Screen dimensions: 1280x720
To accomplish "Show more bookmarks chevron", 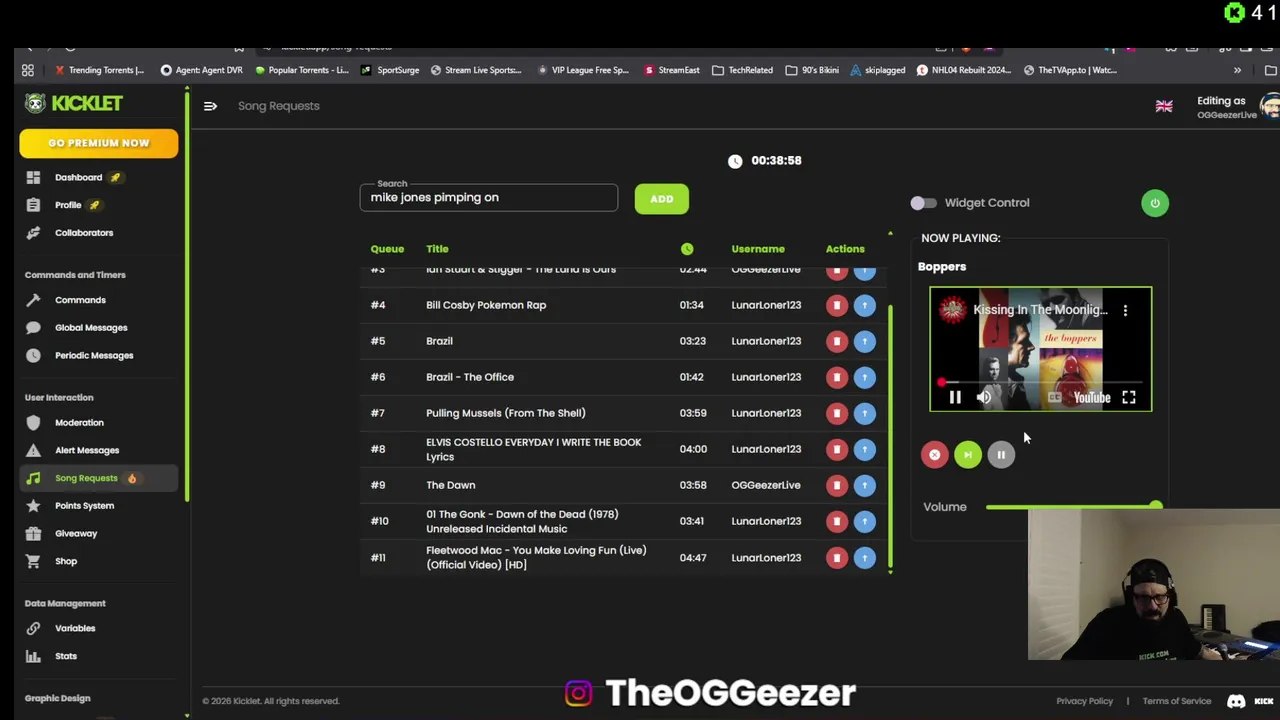I will [1237, 70].
